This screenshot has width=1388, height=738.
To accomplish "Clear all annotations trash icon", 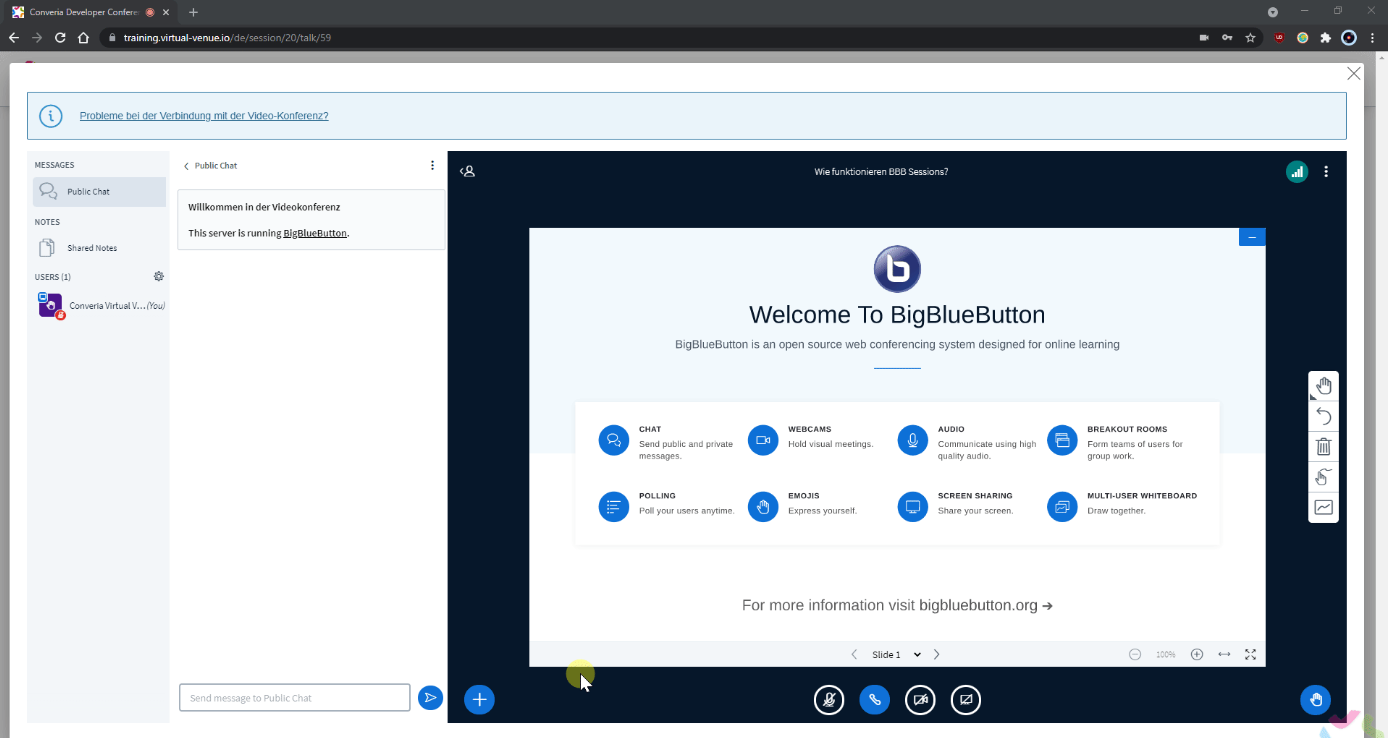I will pyautogui.click(x=1323, y=446).
